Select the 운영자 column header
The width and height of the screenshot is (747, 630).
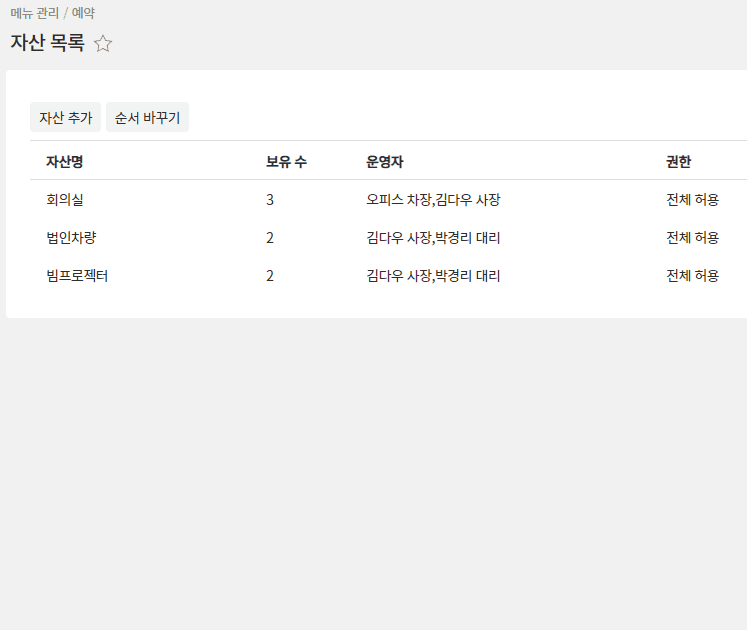(x=384, y=162)
